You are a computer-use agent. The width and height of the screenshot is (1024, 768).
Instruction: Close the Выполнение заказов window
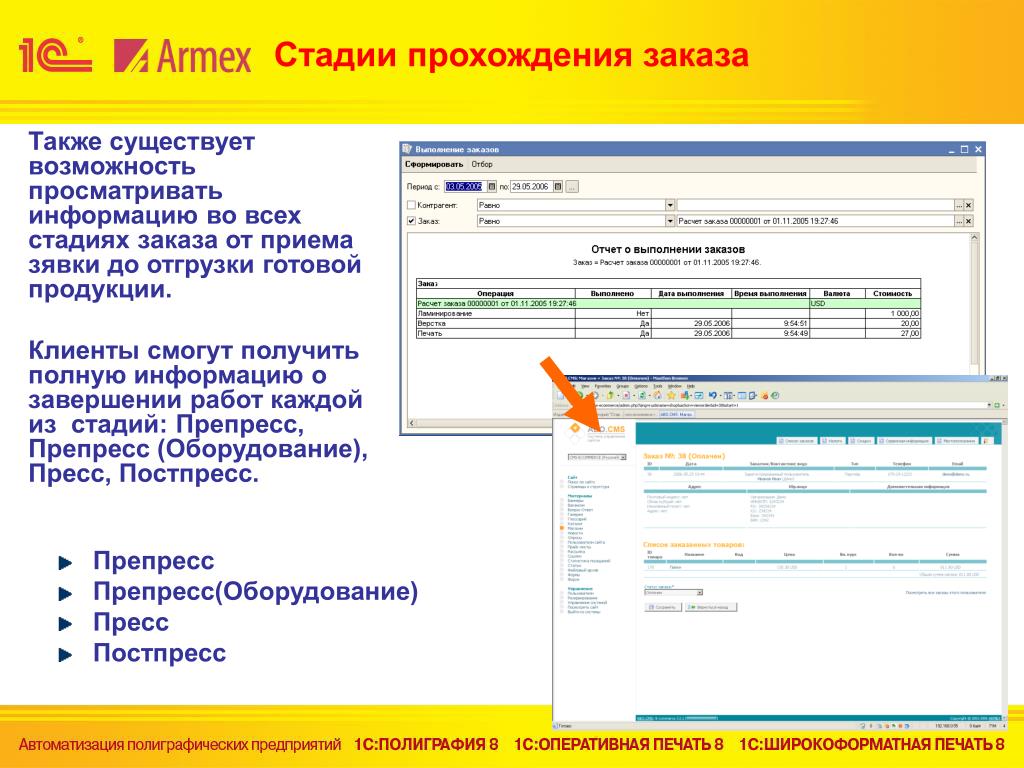[x=978, y=149]
